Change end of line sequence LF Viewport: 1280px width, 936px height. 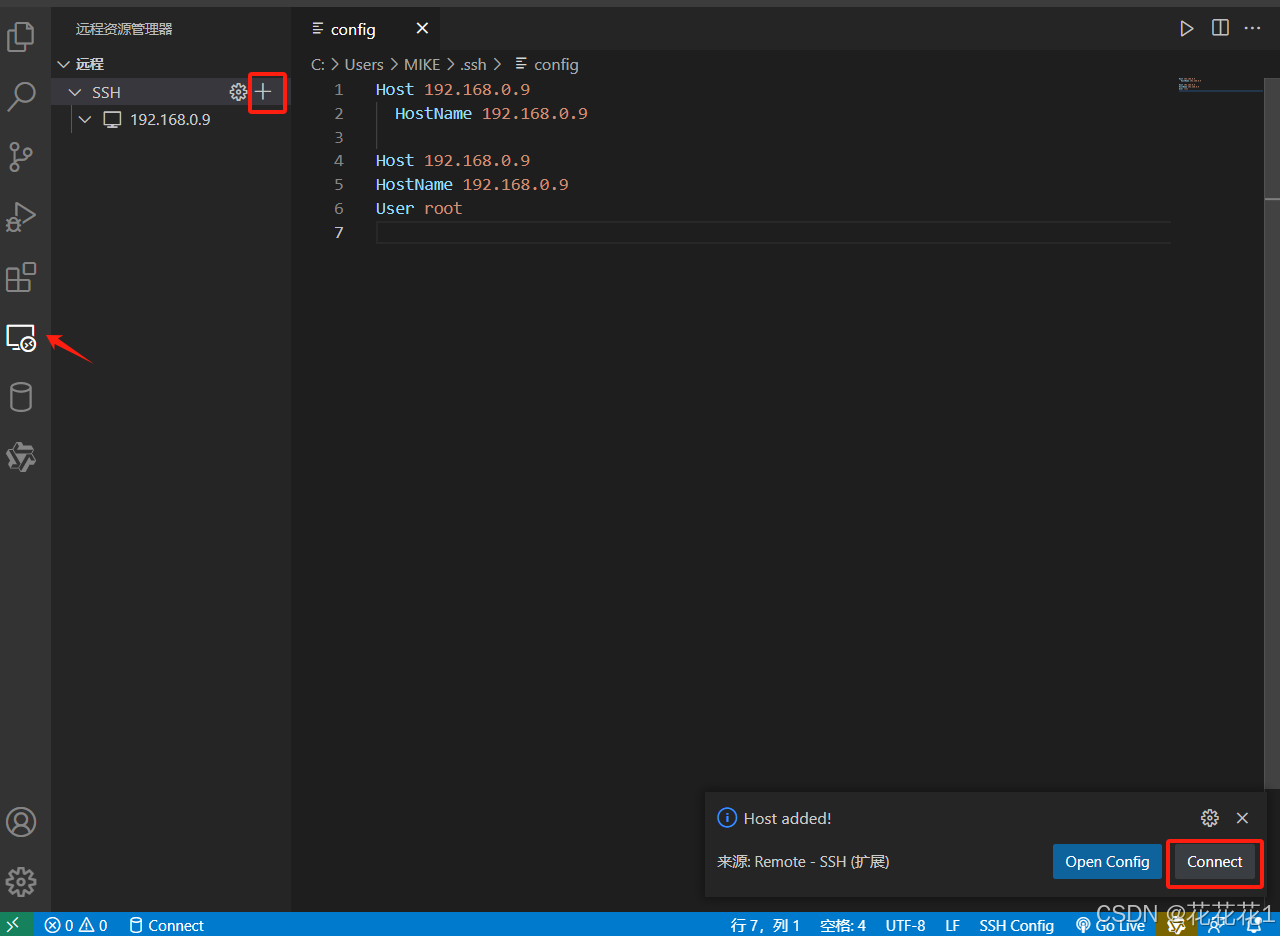952,925
